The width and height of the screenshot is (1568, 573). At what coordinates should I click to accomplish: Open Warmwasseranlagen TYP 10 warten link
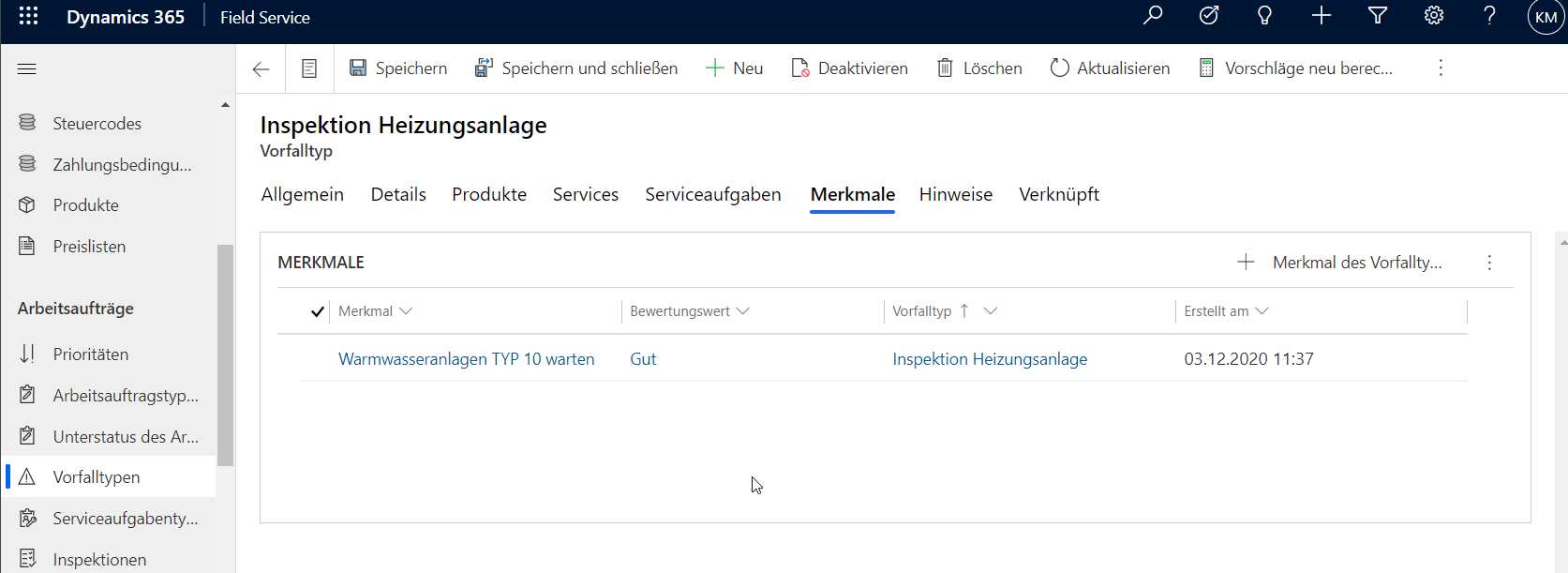click(466, 359)
